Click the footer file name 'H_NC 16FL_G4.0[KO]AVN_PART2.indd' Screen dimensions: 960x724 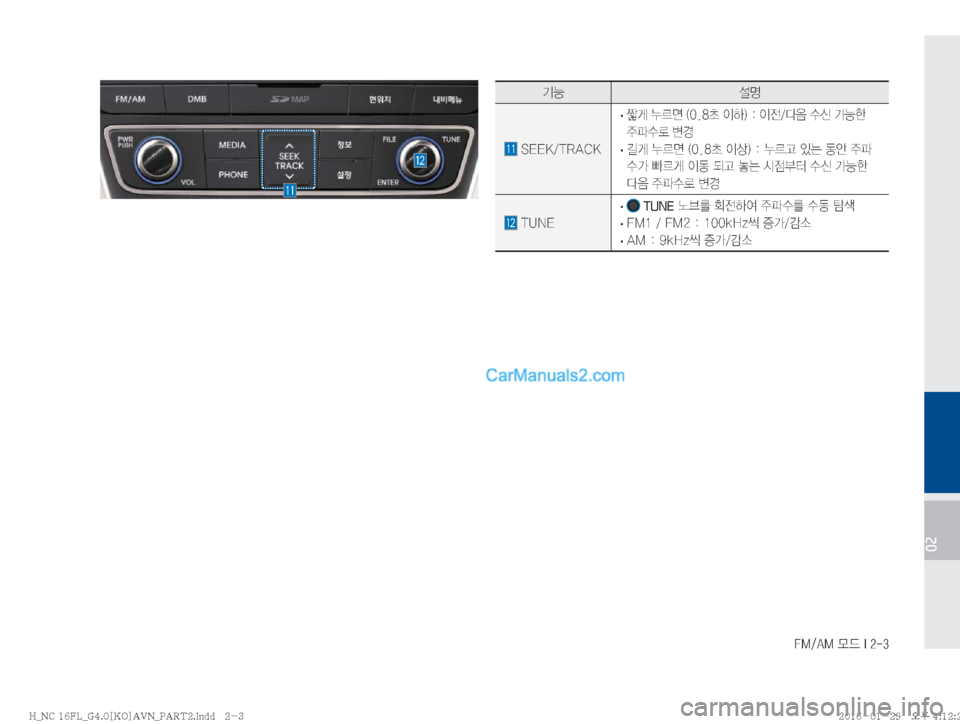[122, 715]
